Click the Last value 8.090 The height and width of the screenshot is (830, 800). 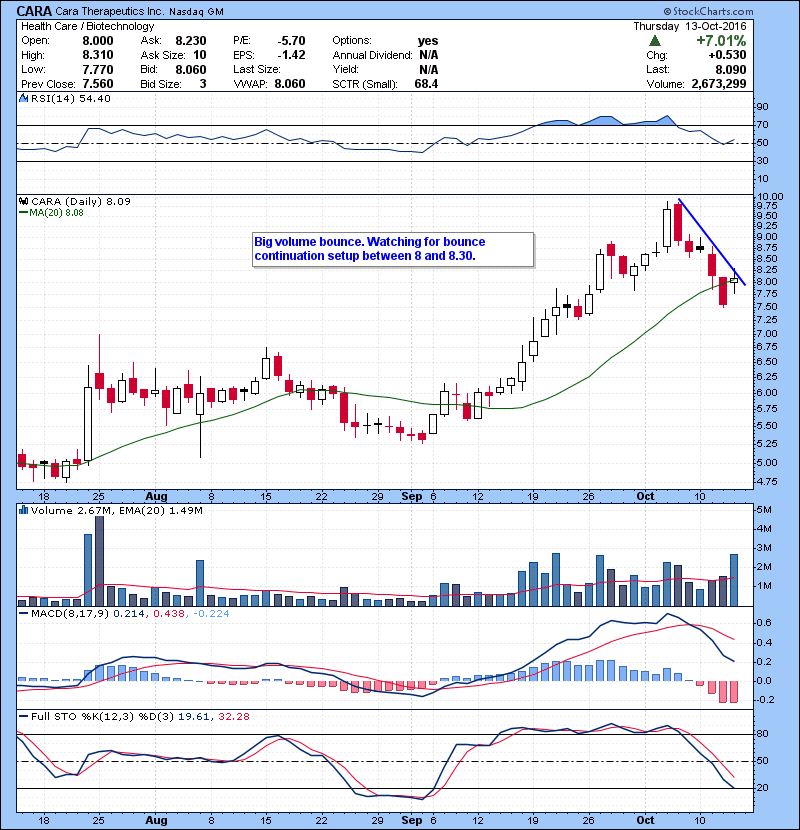[731, 69]
